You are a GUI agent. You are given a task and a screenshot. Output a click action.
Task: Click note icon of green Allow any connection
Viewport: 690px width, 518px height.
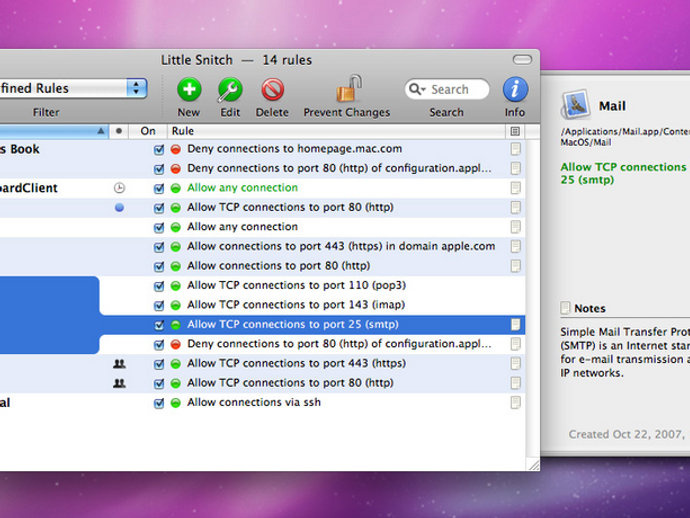pos(515,188)
